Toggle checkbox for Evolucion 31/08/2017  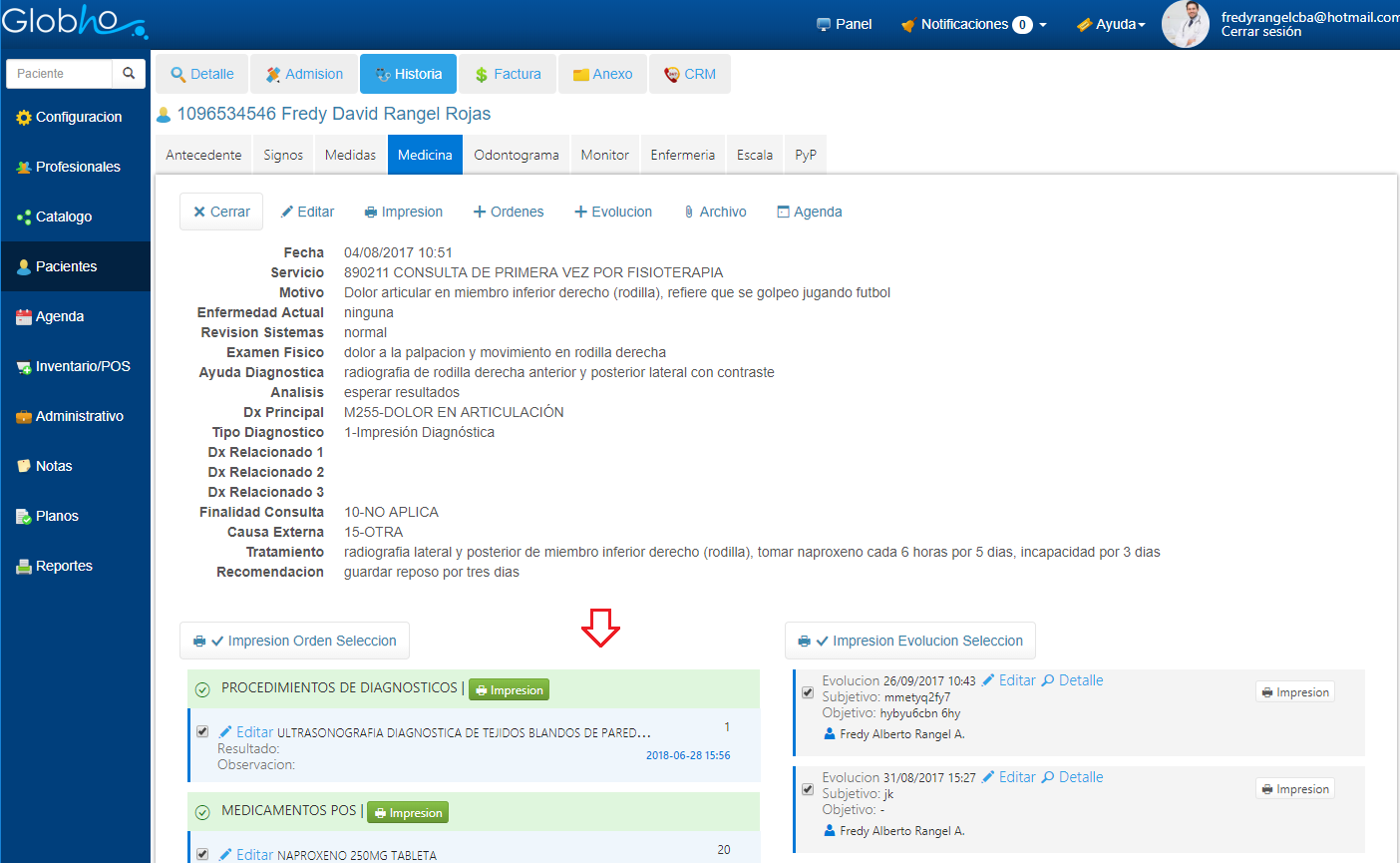tap(808, 789)
